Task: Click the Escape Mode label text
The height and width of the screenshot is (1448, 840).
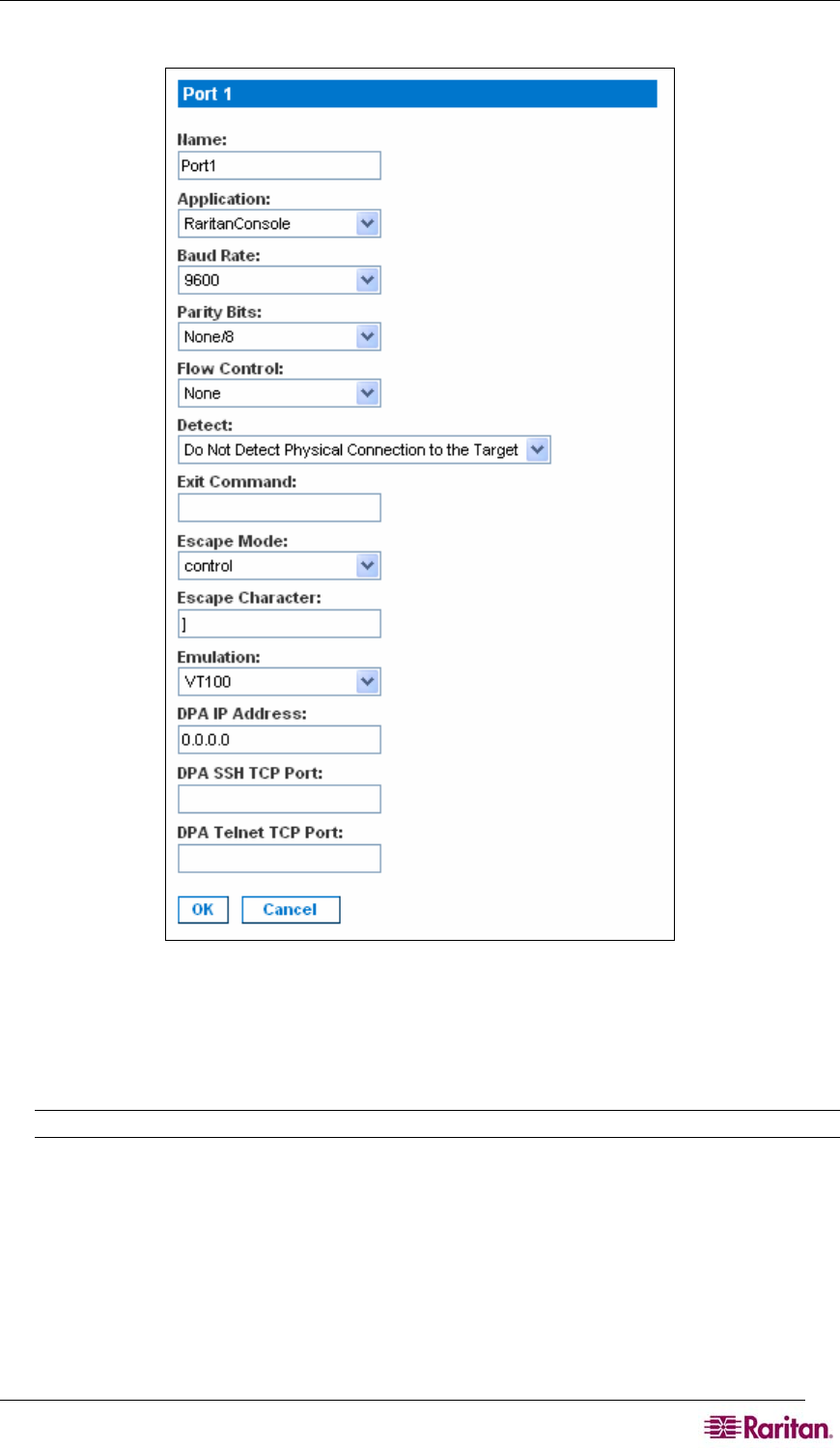Action: tap(232, 541)
